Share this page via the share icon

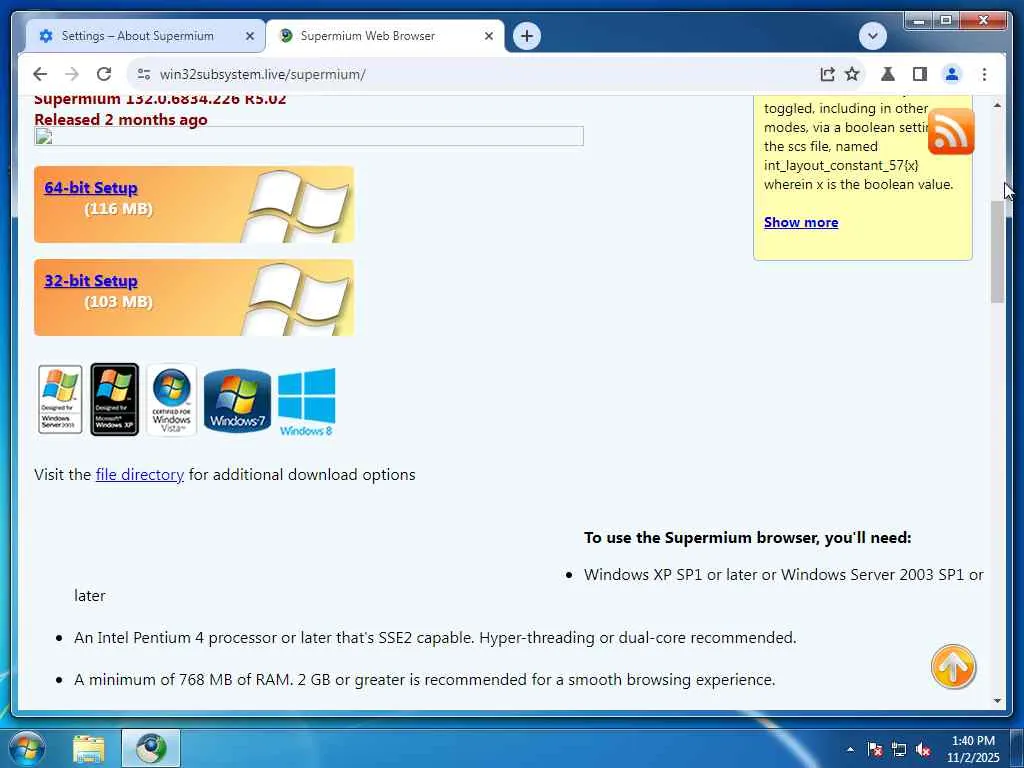(827, 74)
